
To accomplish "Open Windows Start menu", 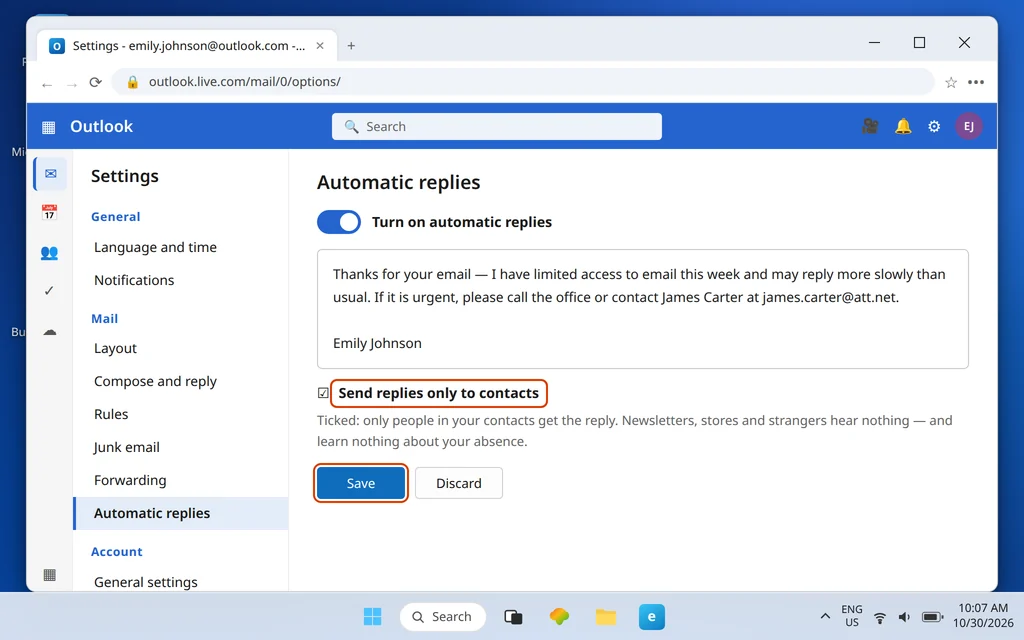I will coord(372,616).
